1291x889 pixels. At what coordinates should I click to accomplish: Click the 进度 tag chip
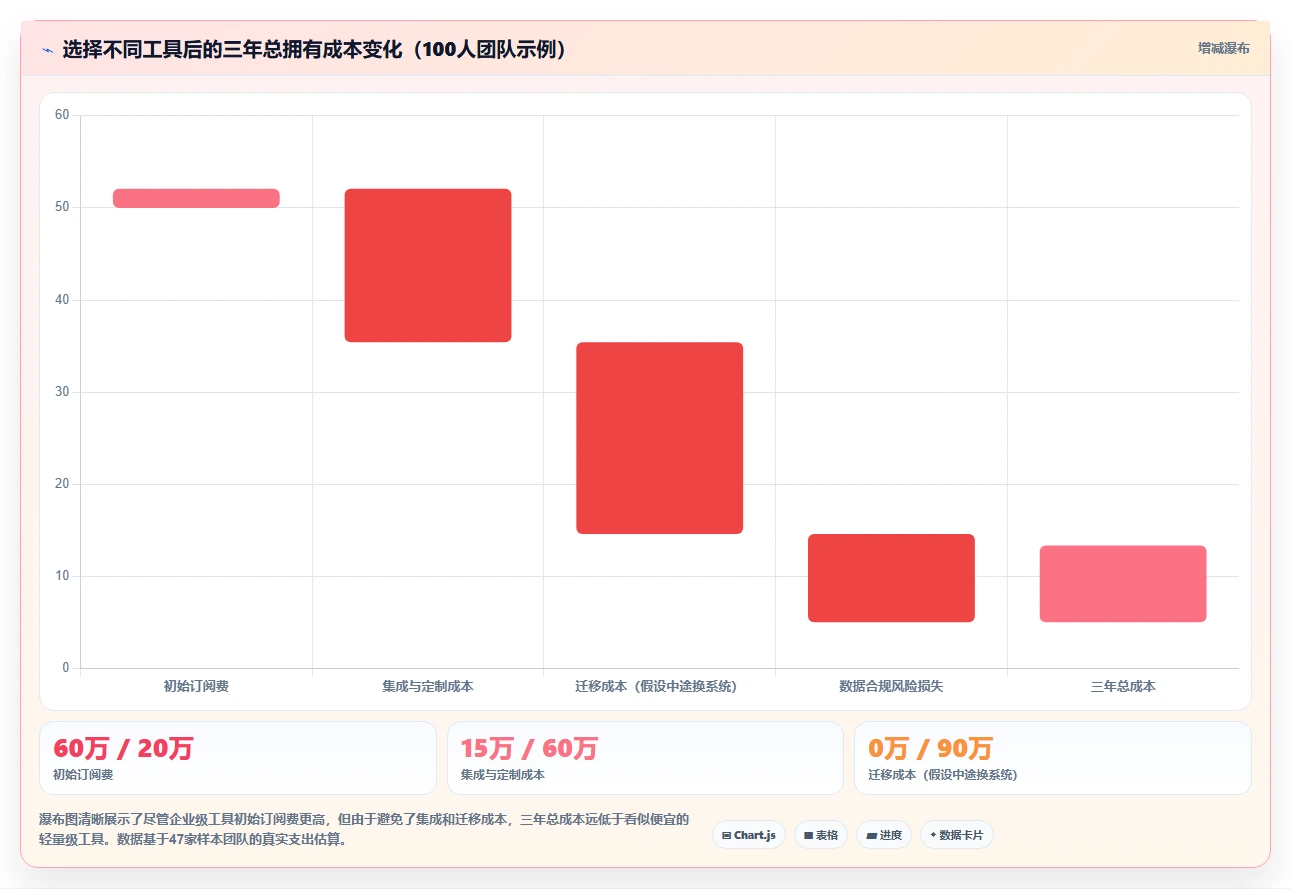click(884, 835)
